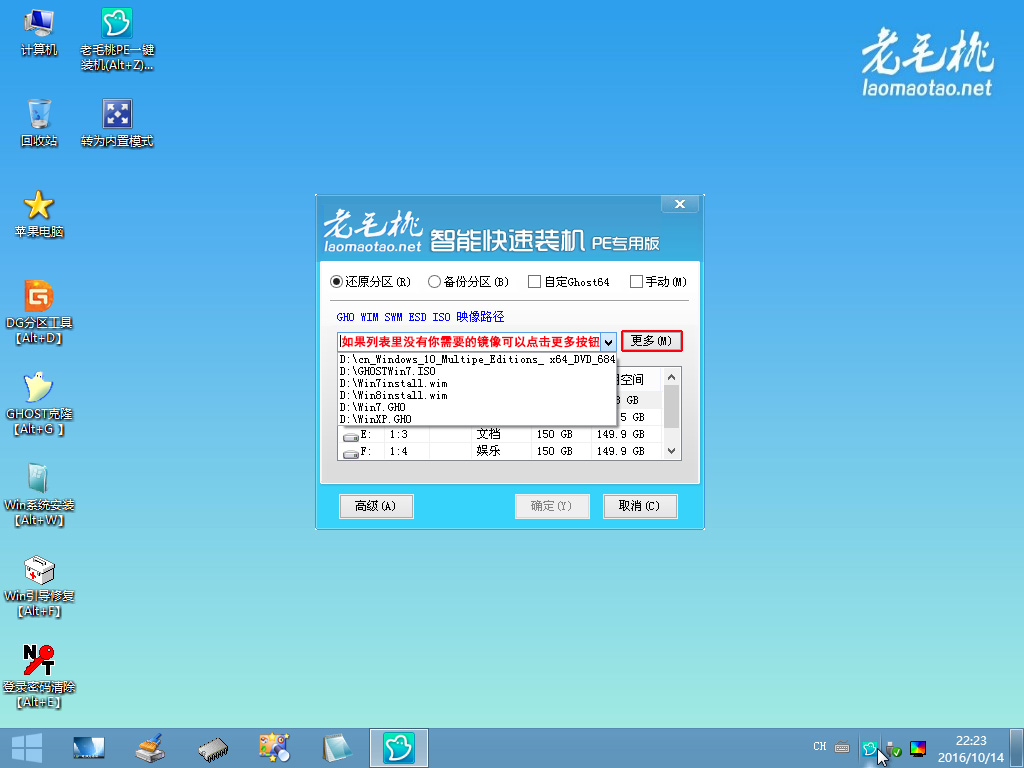This screenshot has height=768, width=1024.
Task: Enable the 自定Ghost64 checkbox
Action: click(x=534, y=281)
